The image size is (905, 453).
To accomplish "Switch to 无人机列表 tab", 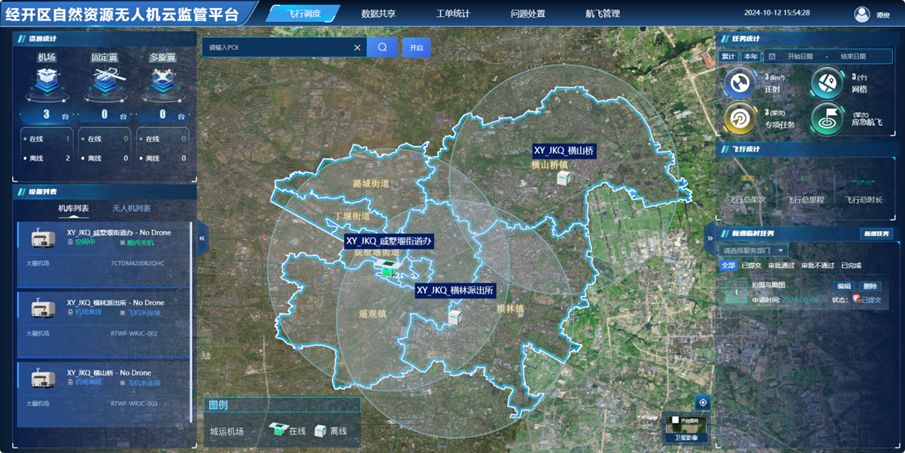I will click(x=131, y=208).
